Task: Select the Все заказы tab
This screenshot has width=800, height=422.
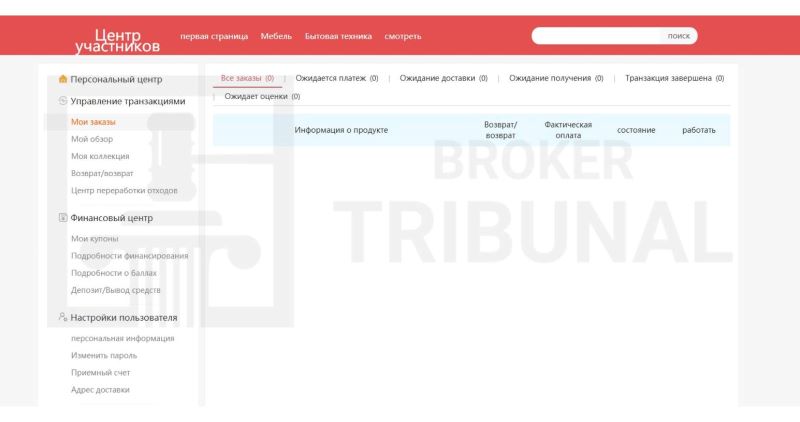Action: [247, 78]
